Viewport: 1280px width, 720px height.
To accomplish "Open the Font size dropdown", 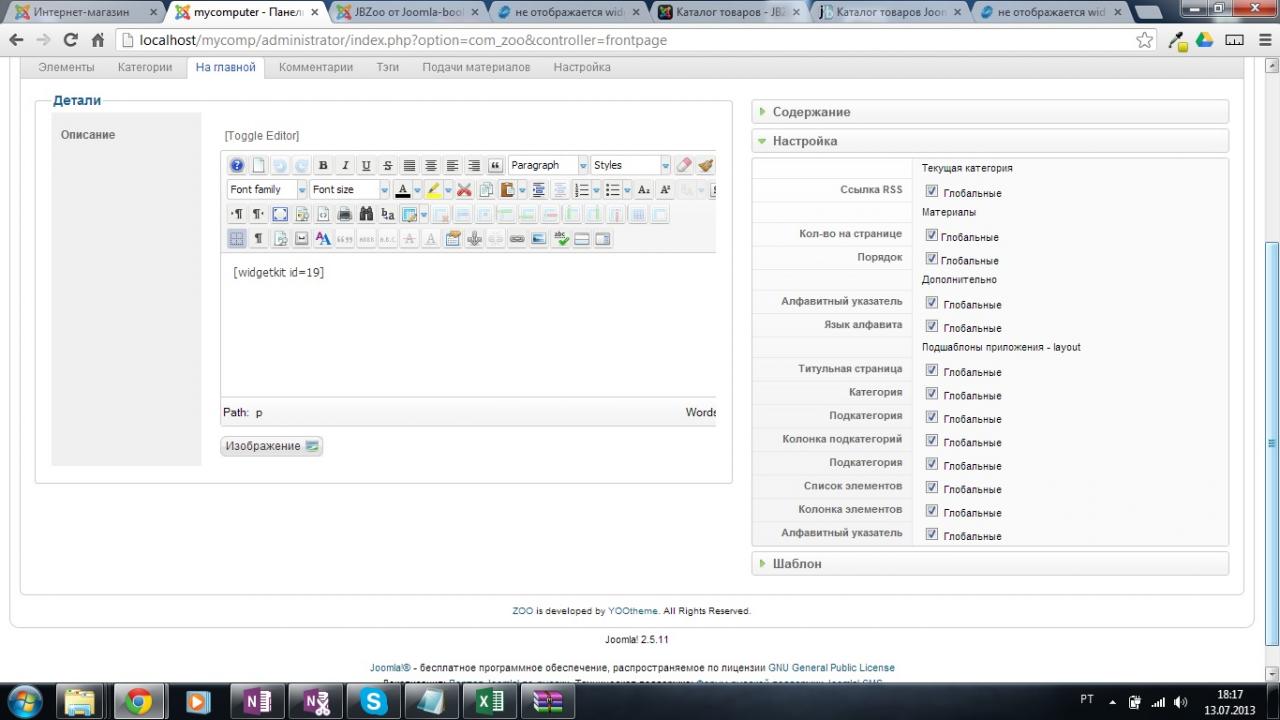I will tap(350, 190).
